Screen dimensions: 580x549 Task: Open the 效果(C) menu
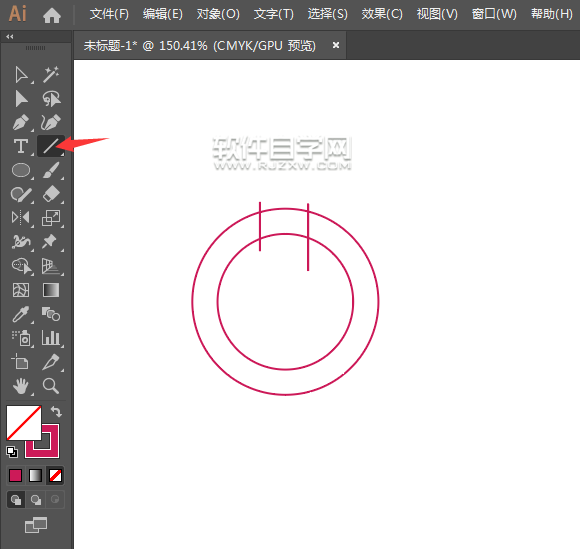pos(382,14)
